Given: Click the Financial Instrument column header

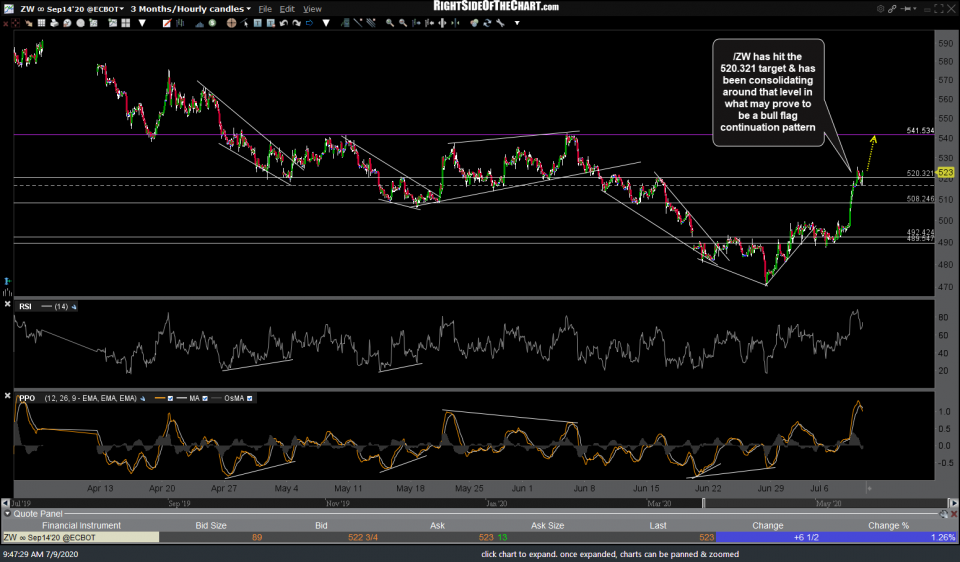Looking at the screenshot, I should point(80,525).
